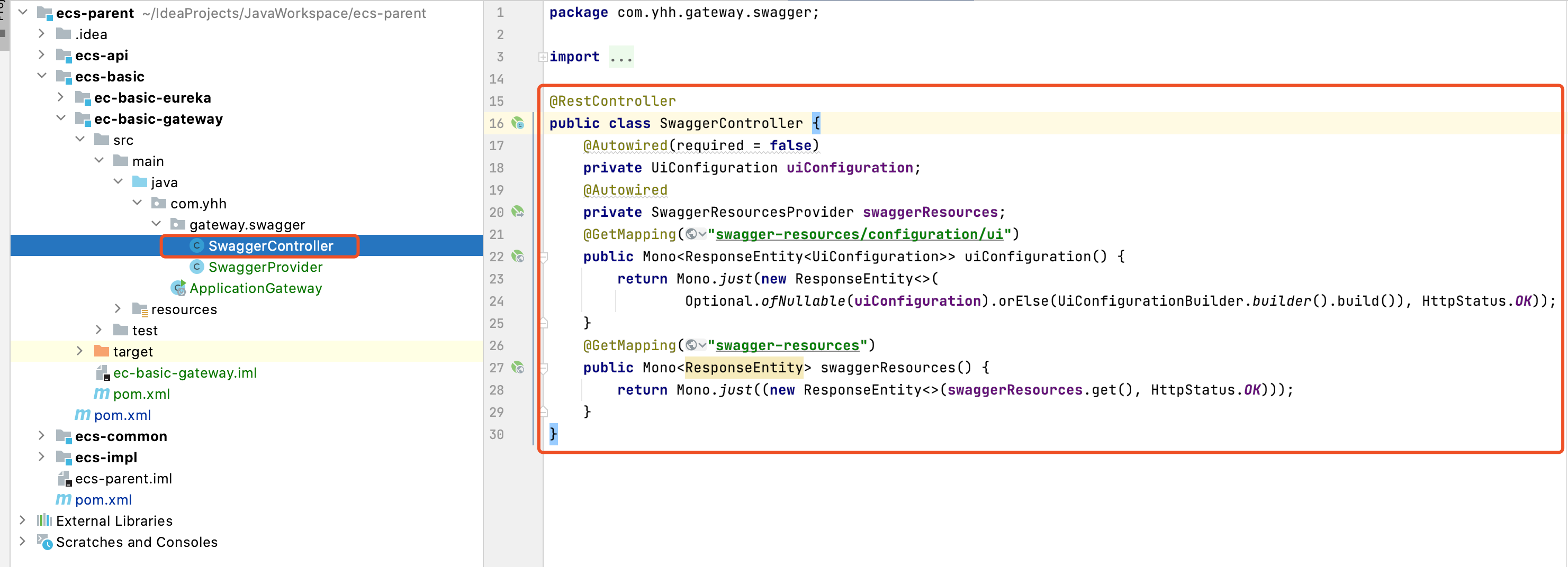Click request mapping gutter icon on line 27
1568x567 pixels.
coord(517,368)
